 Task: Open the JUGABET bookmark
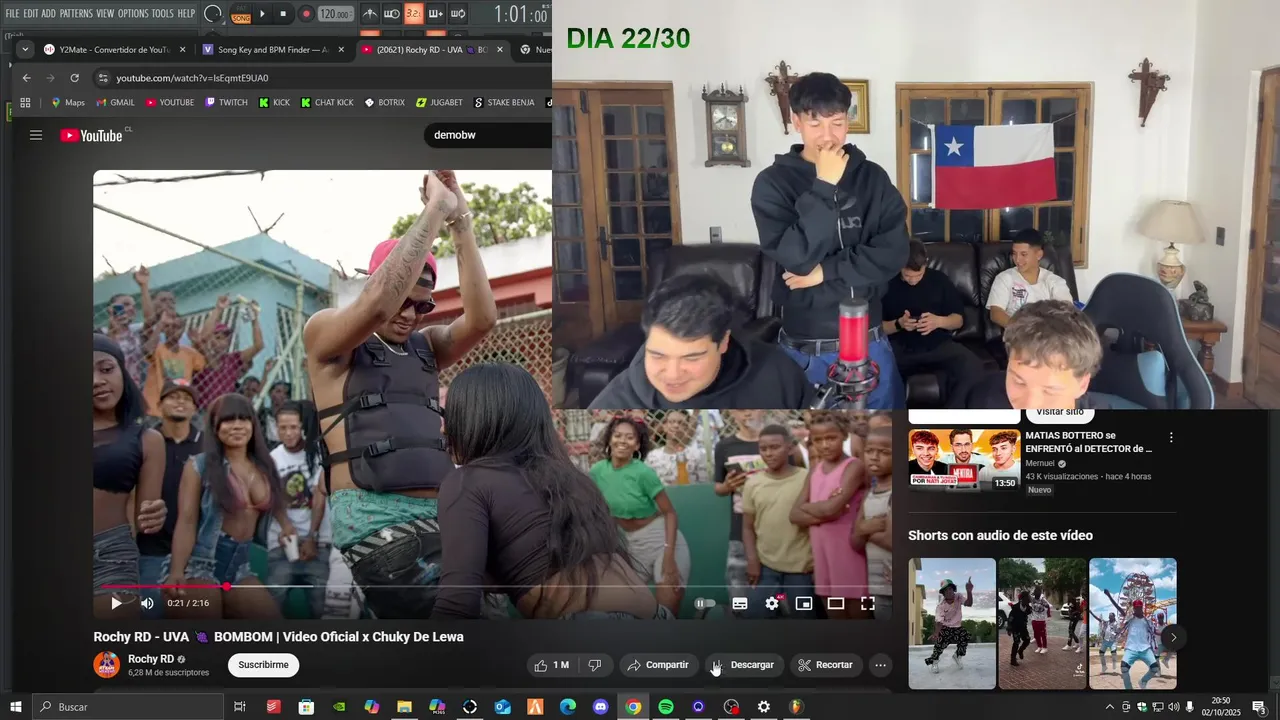[439, 102]
